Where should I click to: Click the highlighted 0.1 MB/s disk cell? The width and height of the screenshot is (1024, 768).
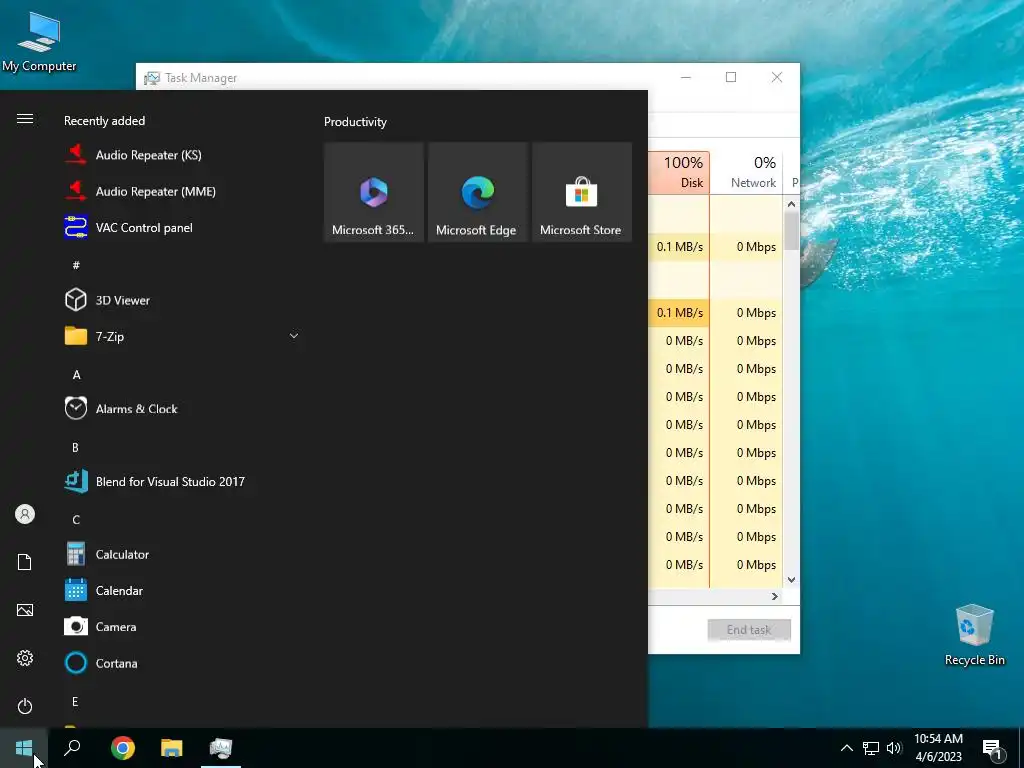click(x=679, y=313)
